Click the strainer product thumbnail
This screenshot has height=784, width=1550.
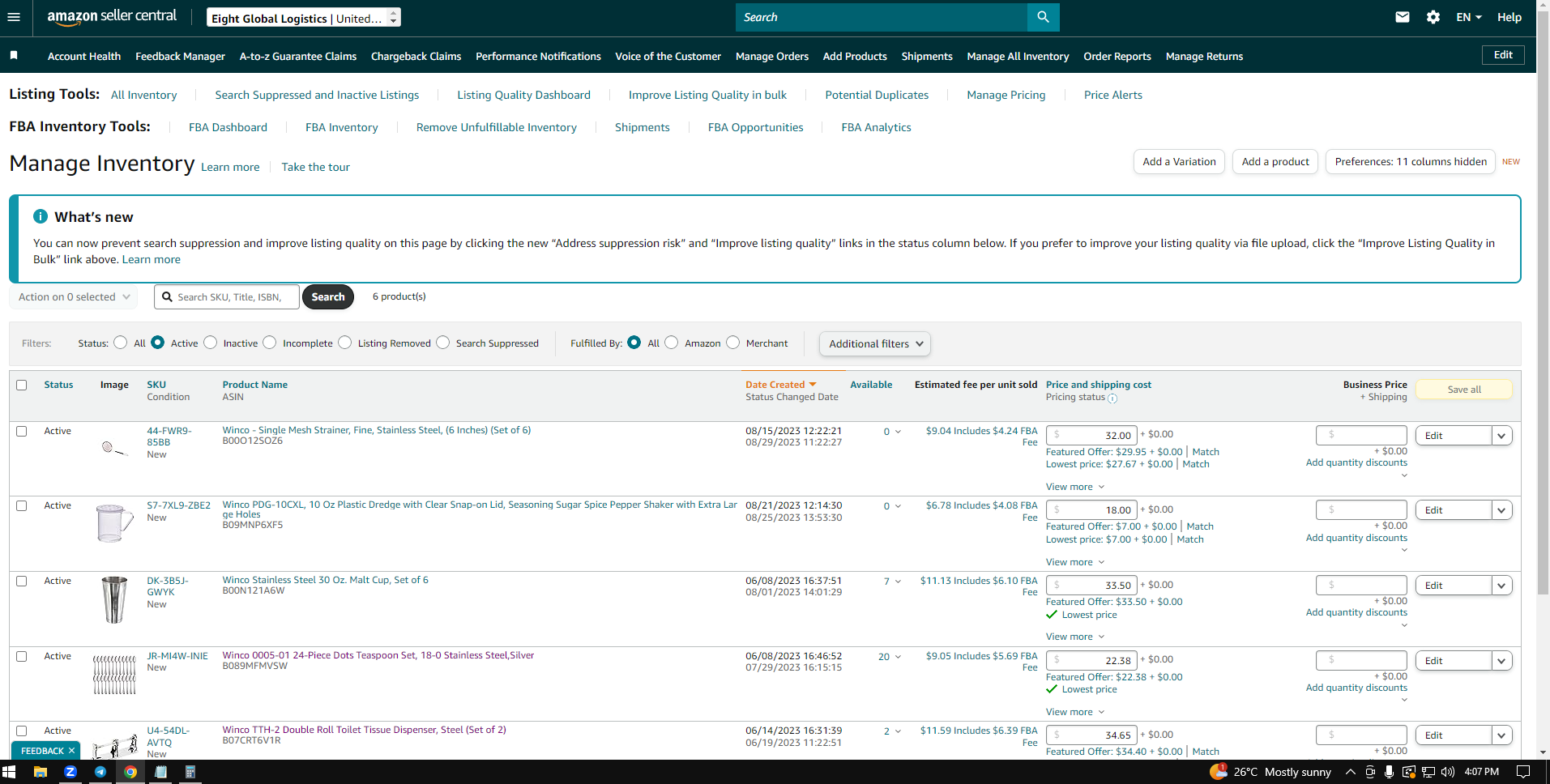click(114, 448)
